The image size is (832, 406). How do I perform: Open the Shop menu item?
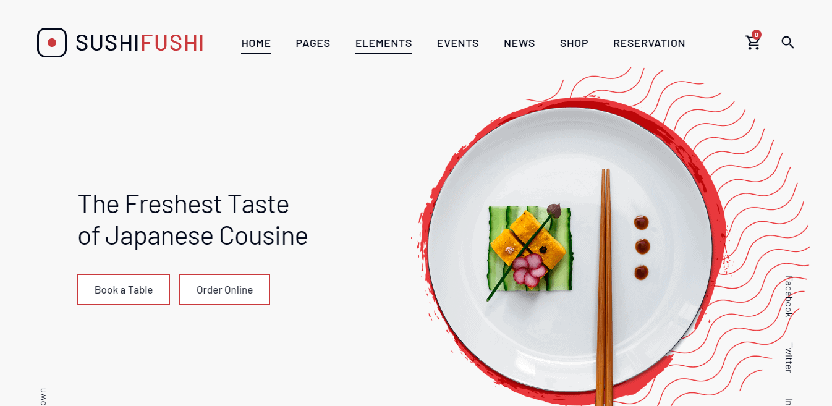pyautogui.click(x=574, y=44)
